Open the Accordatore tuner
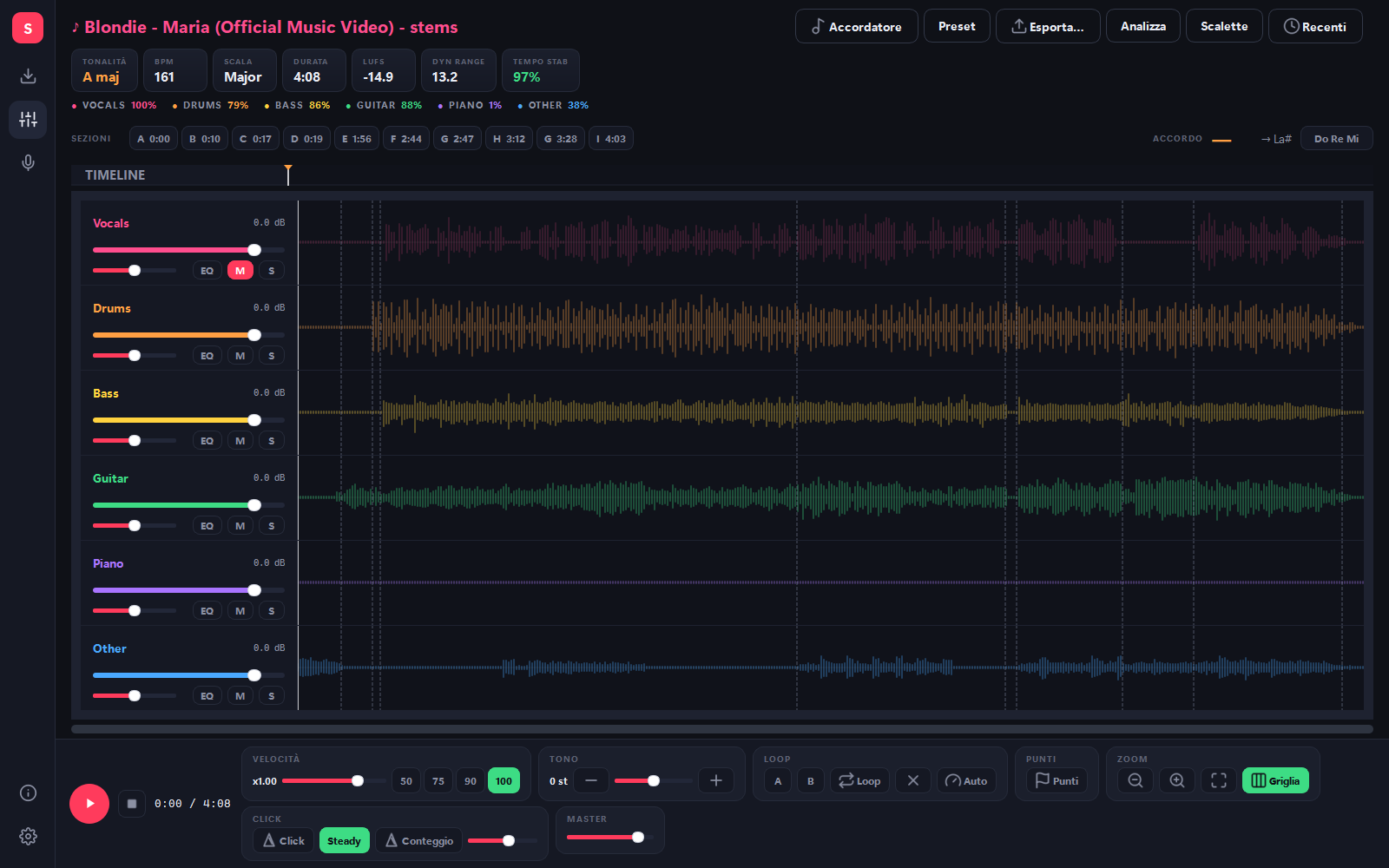This screenshot has width=1389, height=868. click(856, 26)
